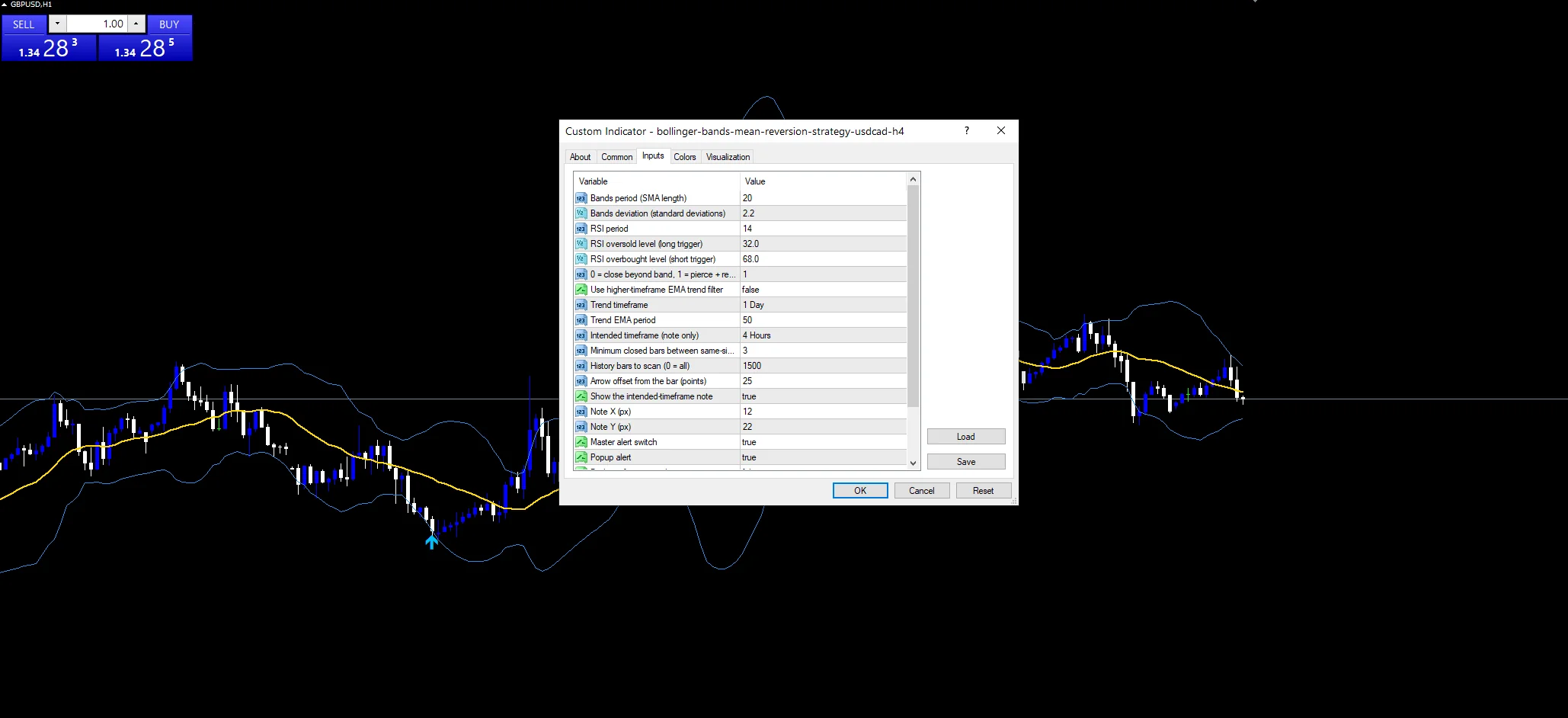This screenshot has height=718, width=1568.
Task: Click the cyan buy arrow on chart
Action: tap(431, 541)
